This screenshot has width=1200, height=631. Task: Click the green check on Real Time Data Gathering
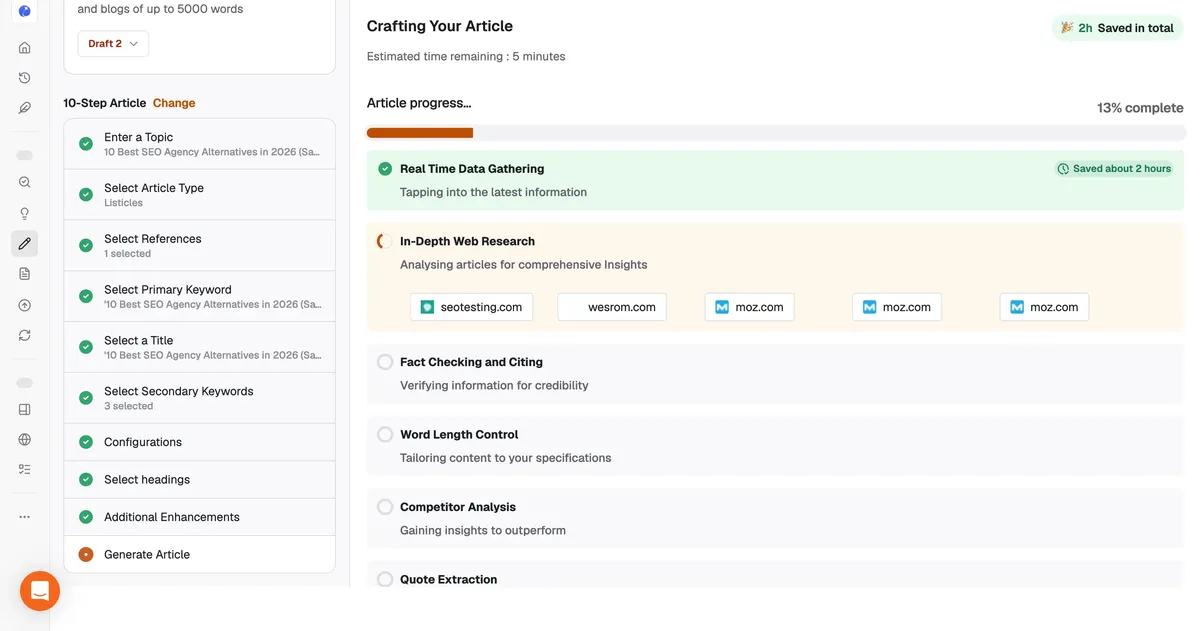tap(385, 169)
